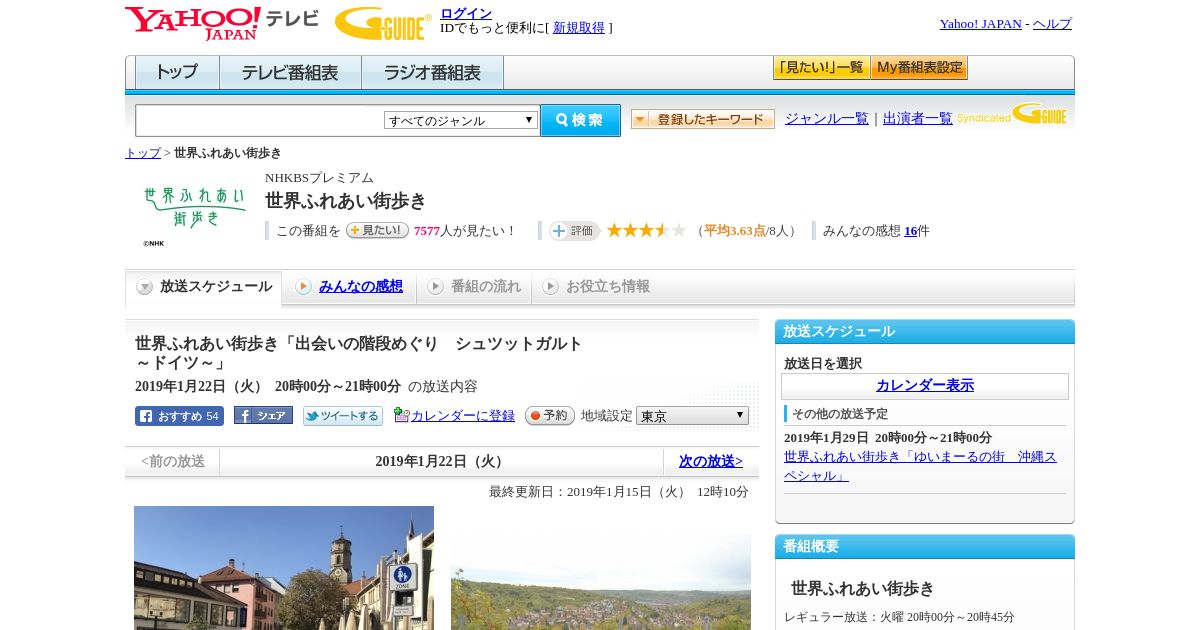Click the star rating graphic

[x=646, y=230]
